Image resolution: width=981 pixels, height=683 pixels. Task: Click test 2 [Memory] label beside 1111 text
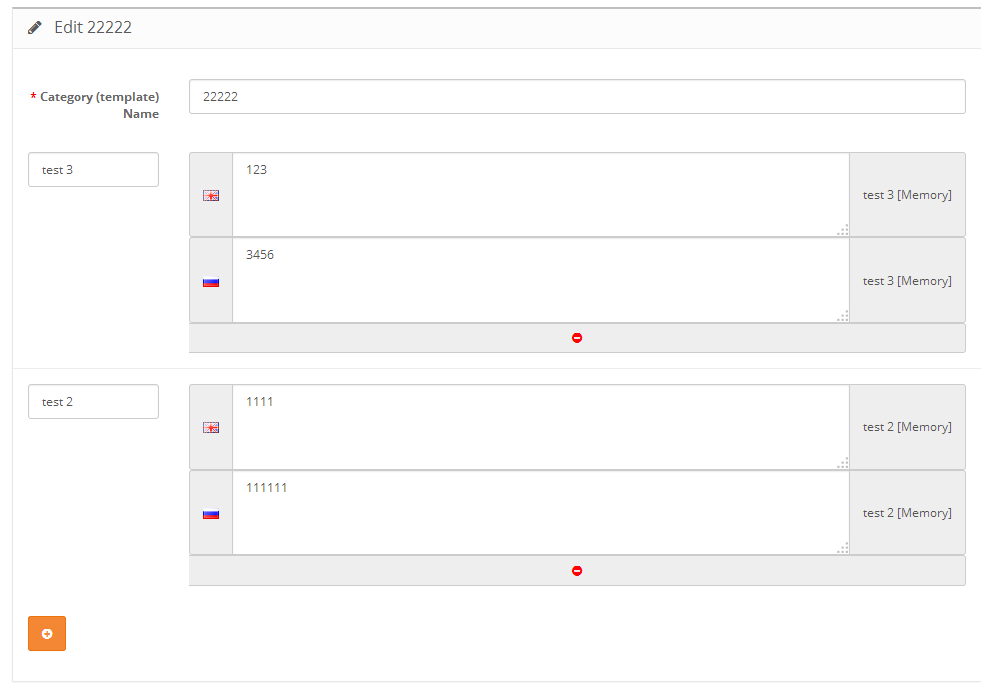pyautogui.click(x=907, y=427)
